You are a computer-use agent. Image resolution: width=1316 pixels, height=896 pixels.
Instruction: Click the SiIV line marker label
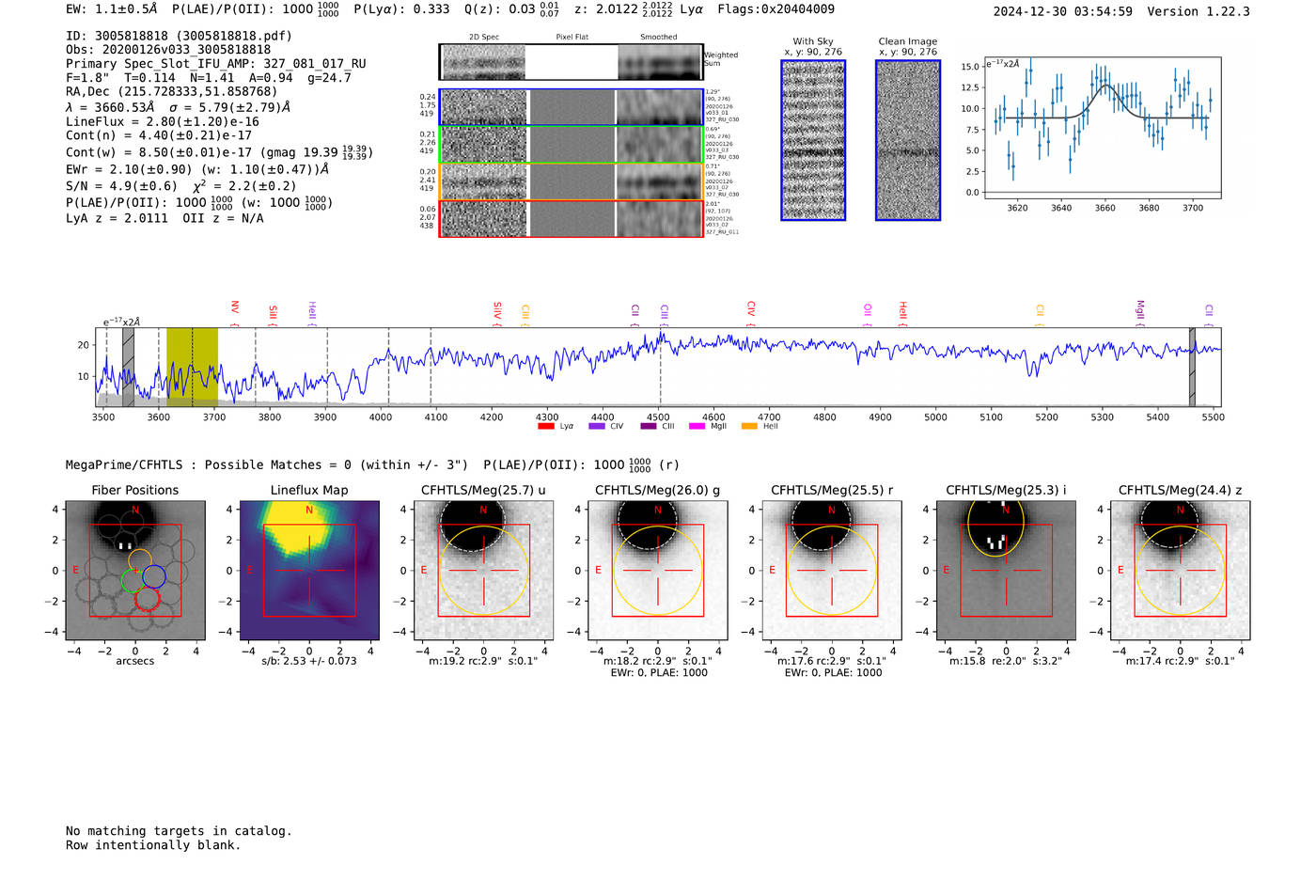(x=498, y=309)
